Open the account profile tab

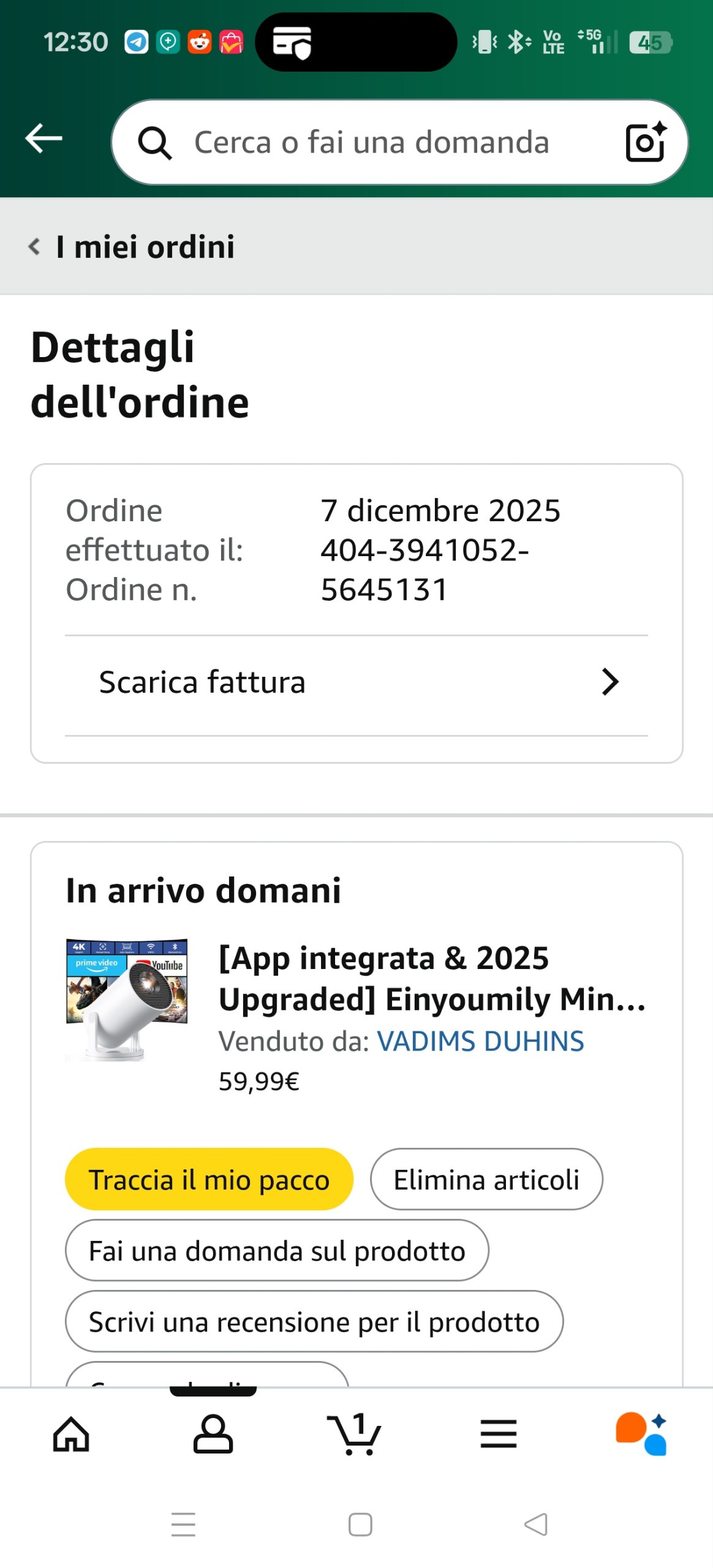[x=213, y=1434]
